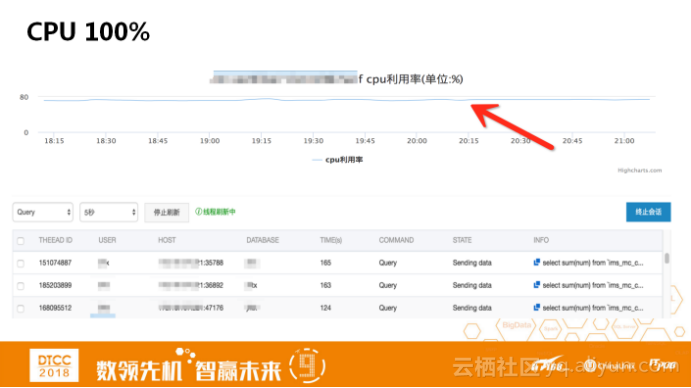Image resolution: width=691 pixels, height=388 pixels.
Task: Tick the select-all checkbox in table header
Action: pos(21,241)
